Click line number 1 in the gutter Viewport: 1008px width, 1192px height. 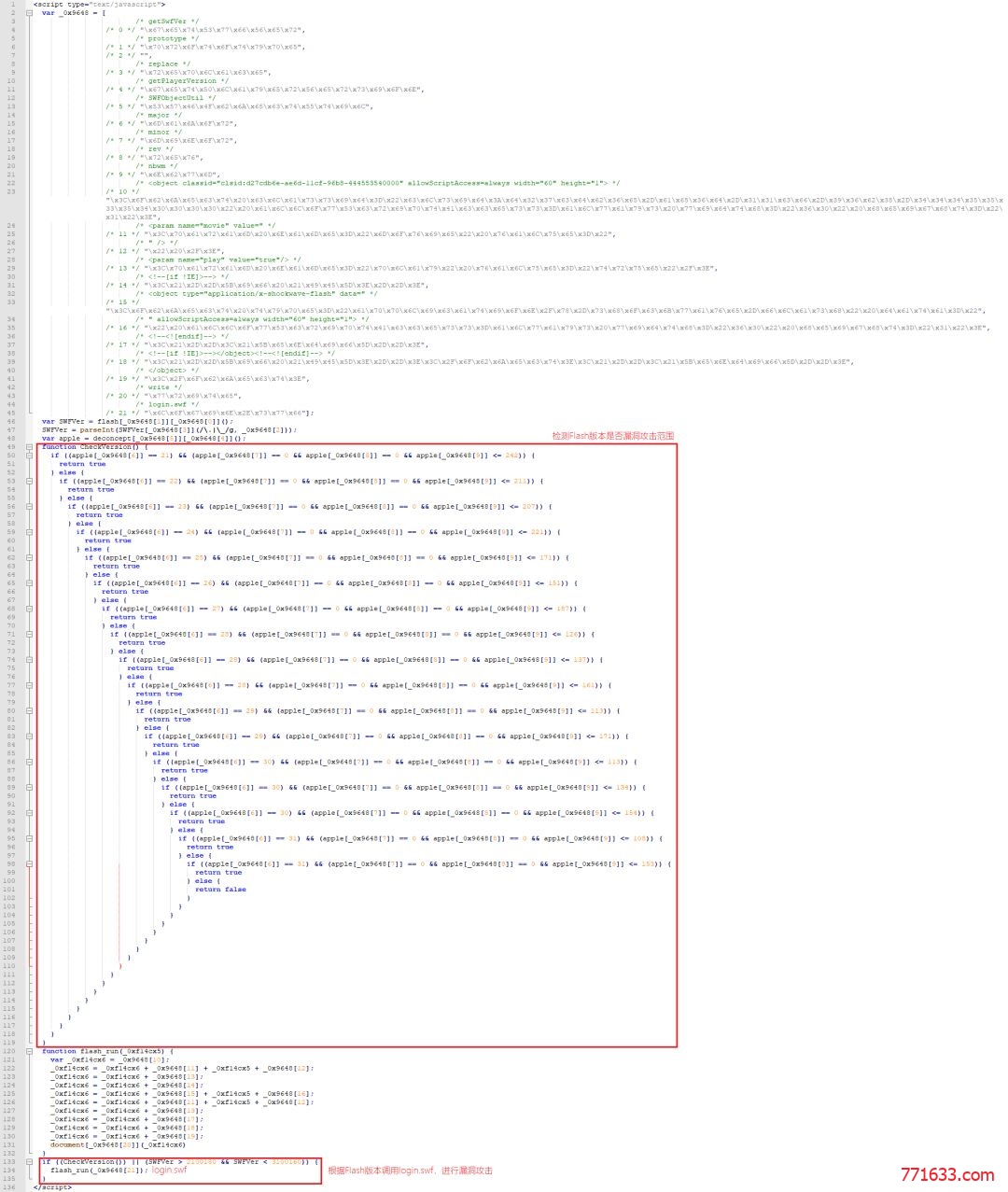pos(14,5)
